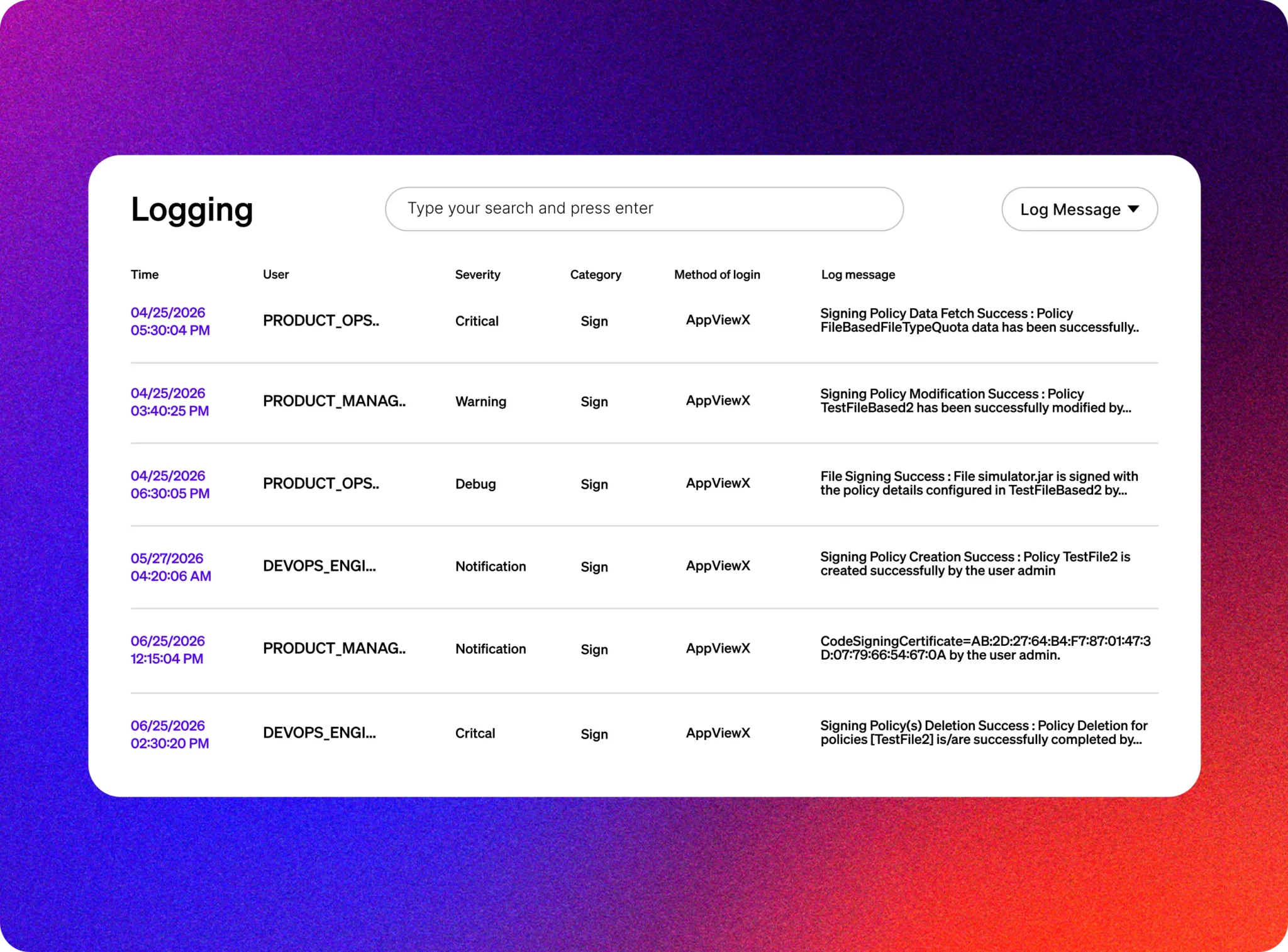The height and width of the screenshot is (952, 1288).
Task: Open the 06/25/2026 02:30:20 PM timestamp link
Action: tap(170, 734)
